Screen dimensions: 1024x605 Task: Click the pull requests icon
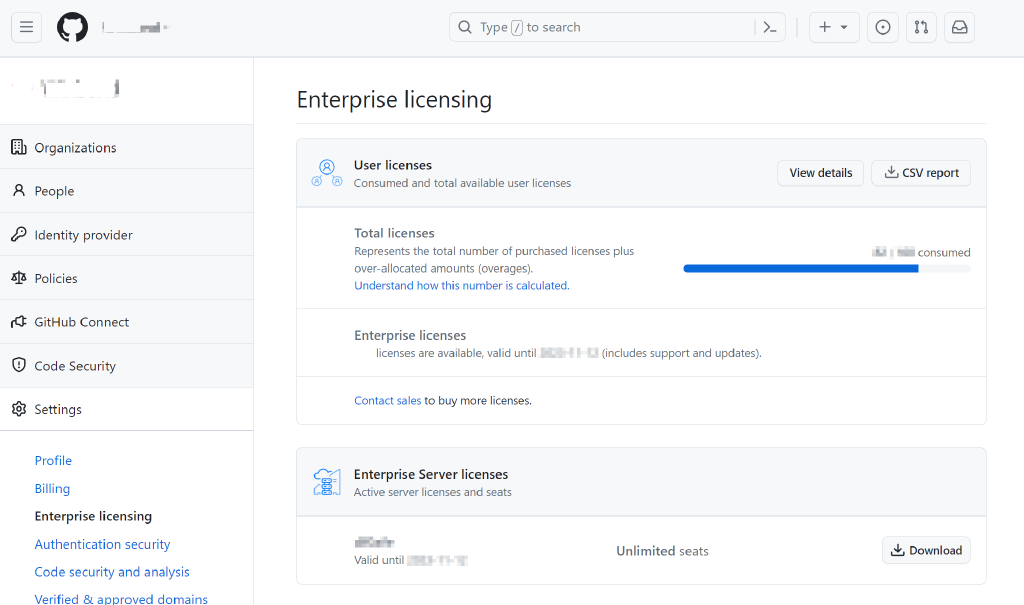click(x=921, y=27)
